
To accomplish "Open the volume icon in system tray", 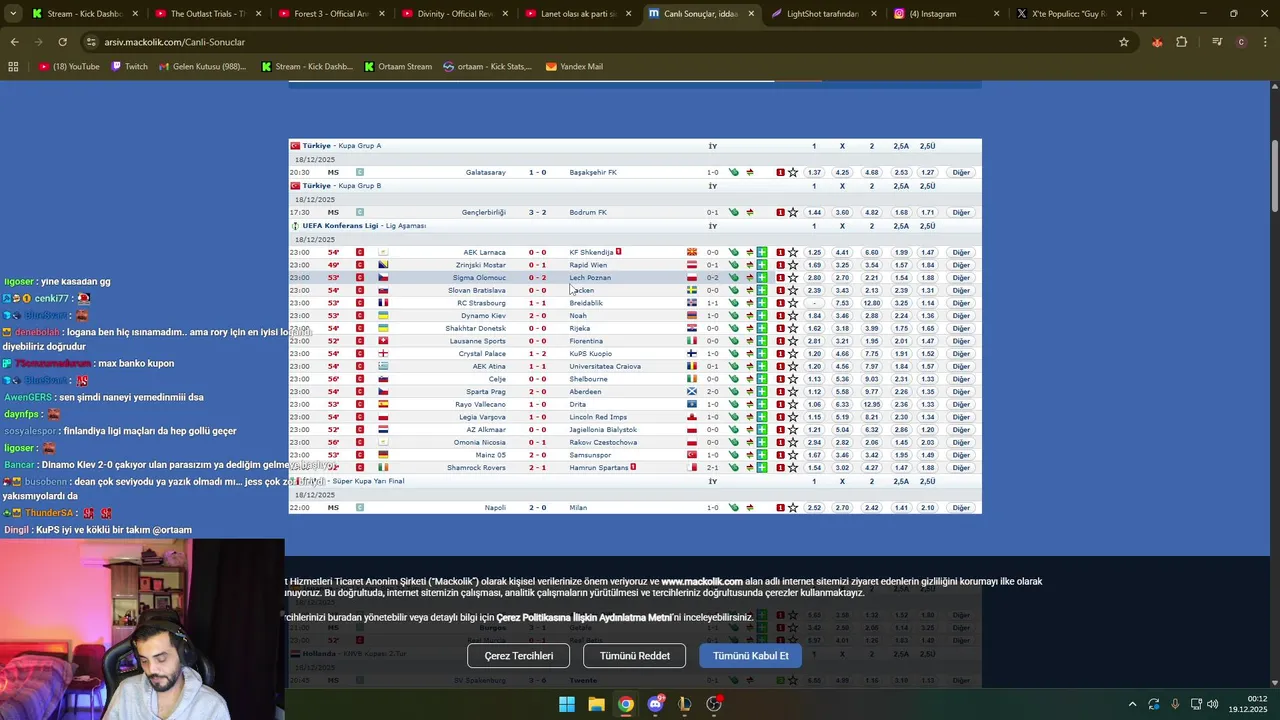I will pos(1212,704).
